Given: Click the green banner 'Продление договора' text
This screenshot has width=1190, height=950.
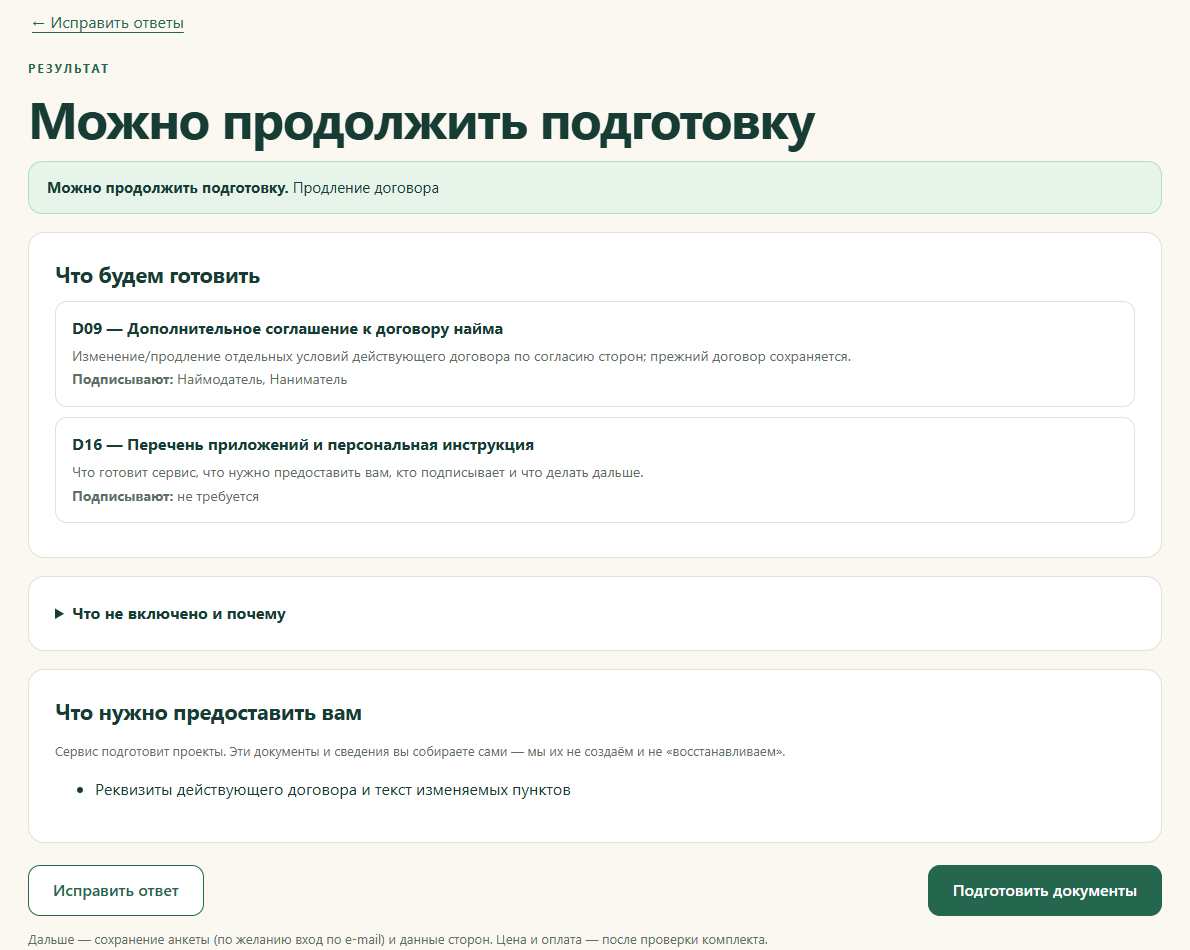Looking at the screenshot, I should coord(366,187).
